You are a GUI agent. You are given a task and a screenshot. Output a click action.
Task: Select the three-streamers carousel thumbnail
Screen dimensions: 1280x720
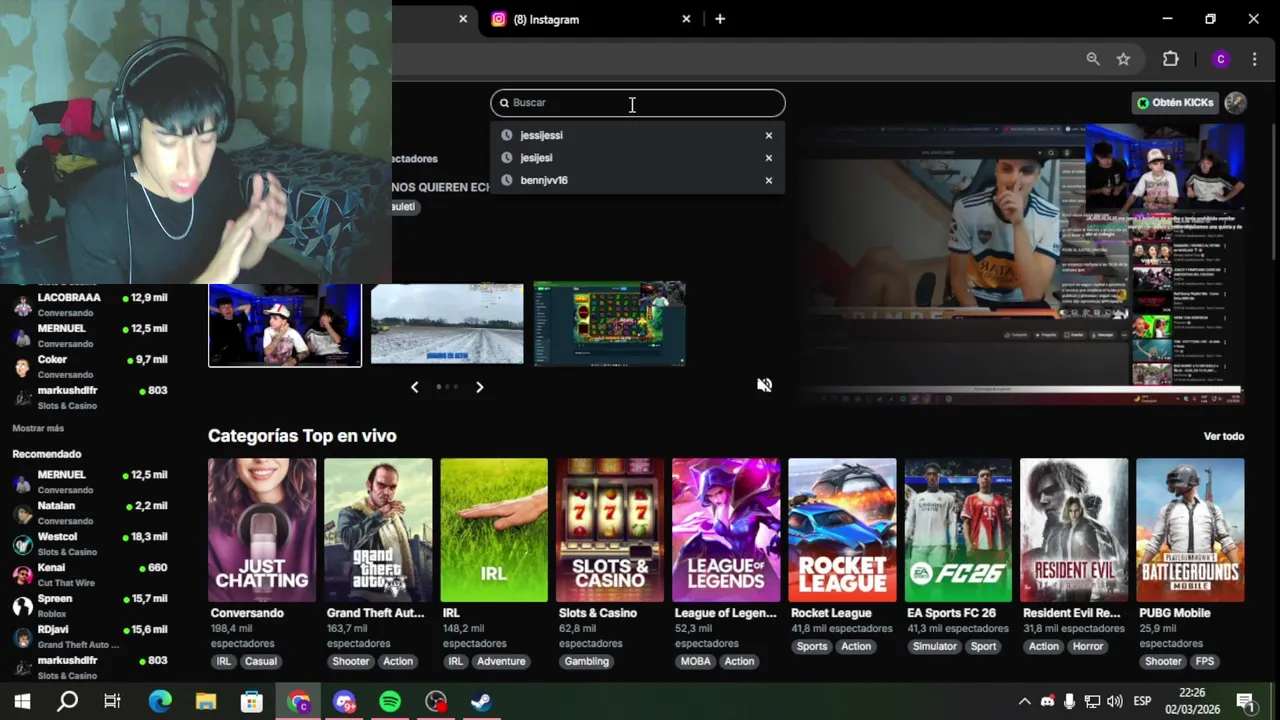(x=285, y=325)
